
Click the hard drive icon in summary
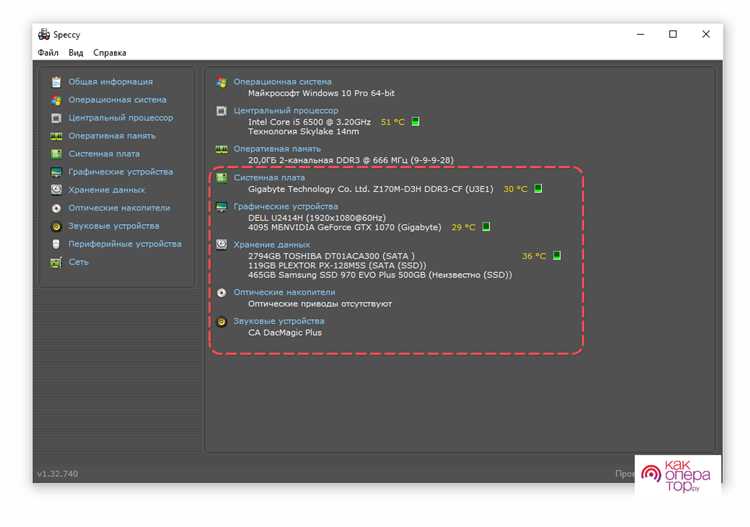(x=221, y=245)
